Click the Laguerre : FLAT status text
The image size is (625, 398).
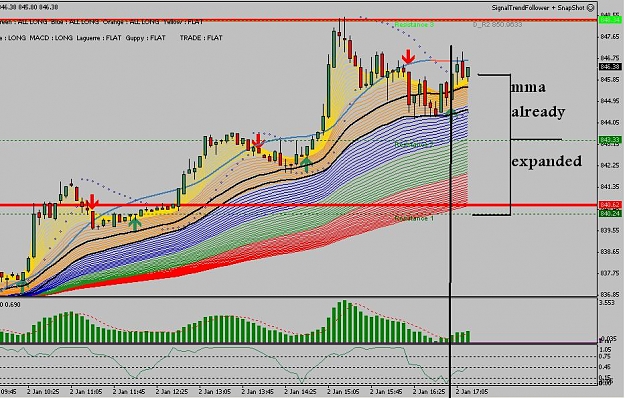pos(99,38)
